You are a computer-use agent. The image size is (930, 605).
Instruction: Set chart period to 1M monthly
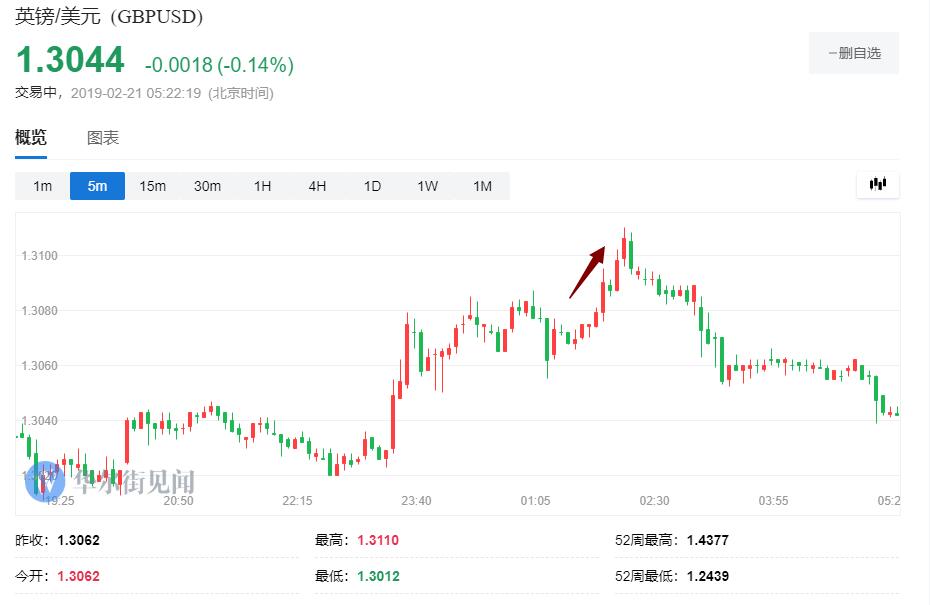482,186
